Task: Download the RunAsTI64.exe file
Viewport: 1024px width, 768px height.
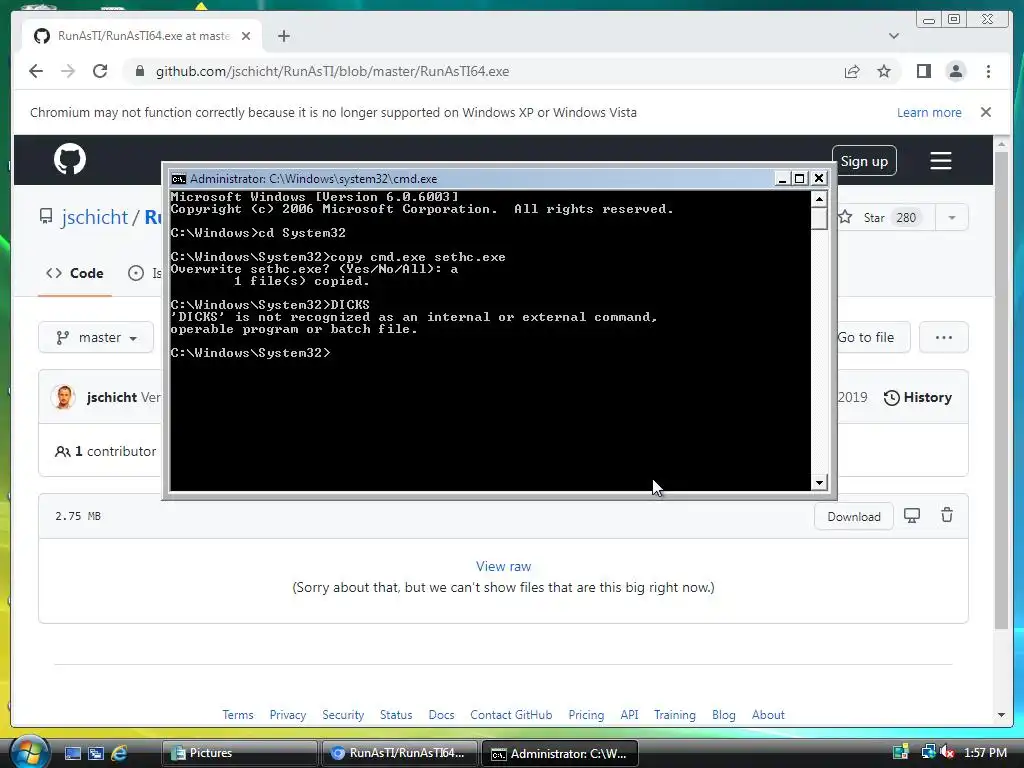Action: pos(854,517)
